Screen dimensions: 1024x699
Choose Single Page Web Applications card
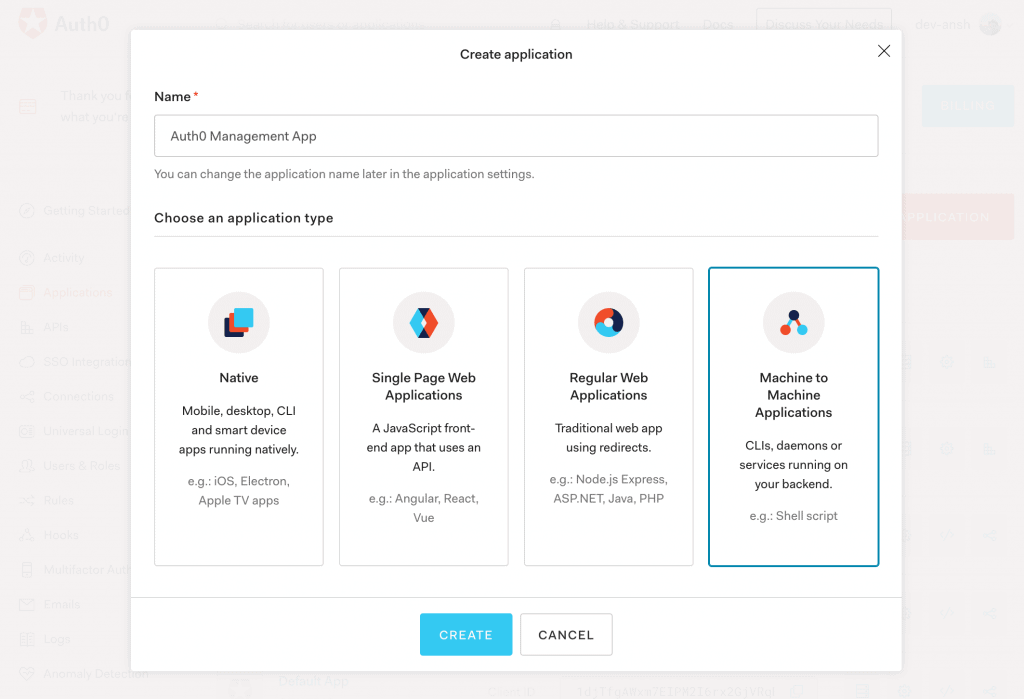[x=424, y=416]
